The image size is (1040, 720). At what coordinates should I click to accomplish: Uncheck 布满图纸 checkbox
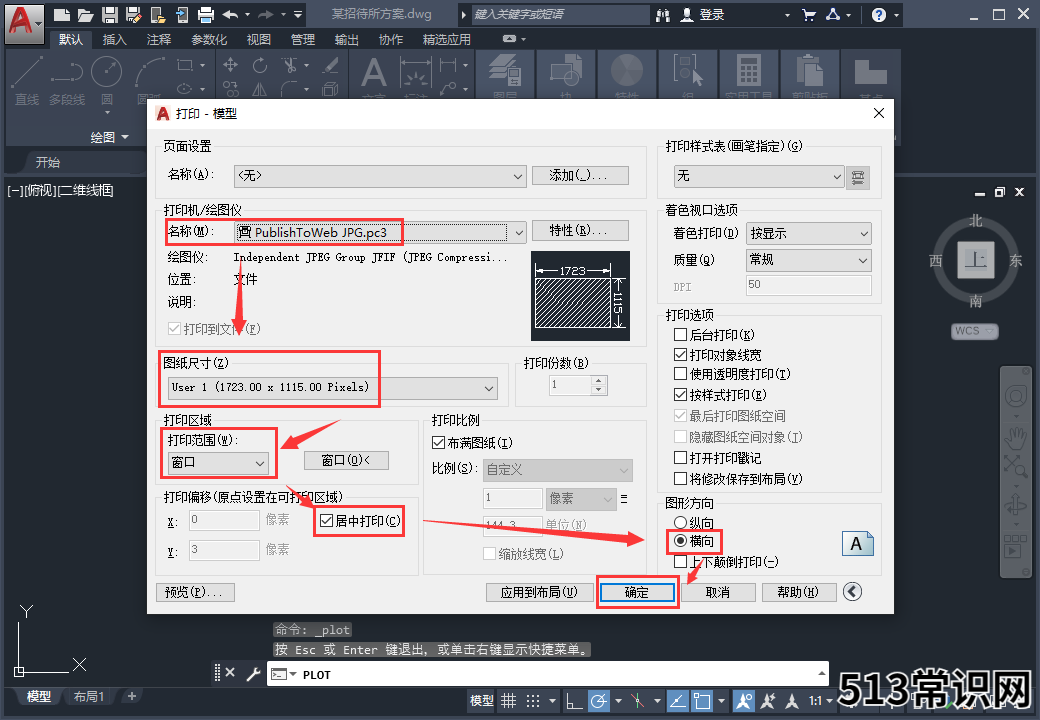point(438,442)
